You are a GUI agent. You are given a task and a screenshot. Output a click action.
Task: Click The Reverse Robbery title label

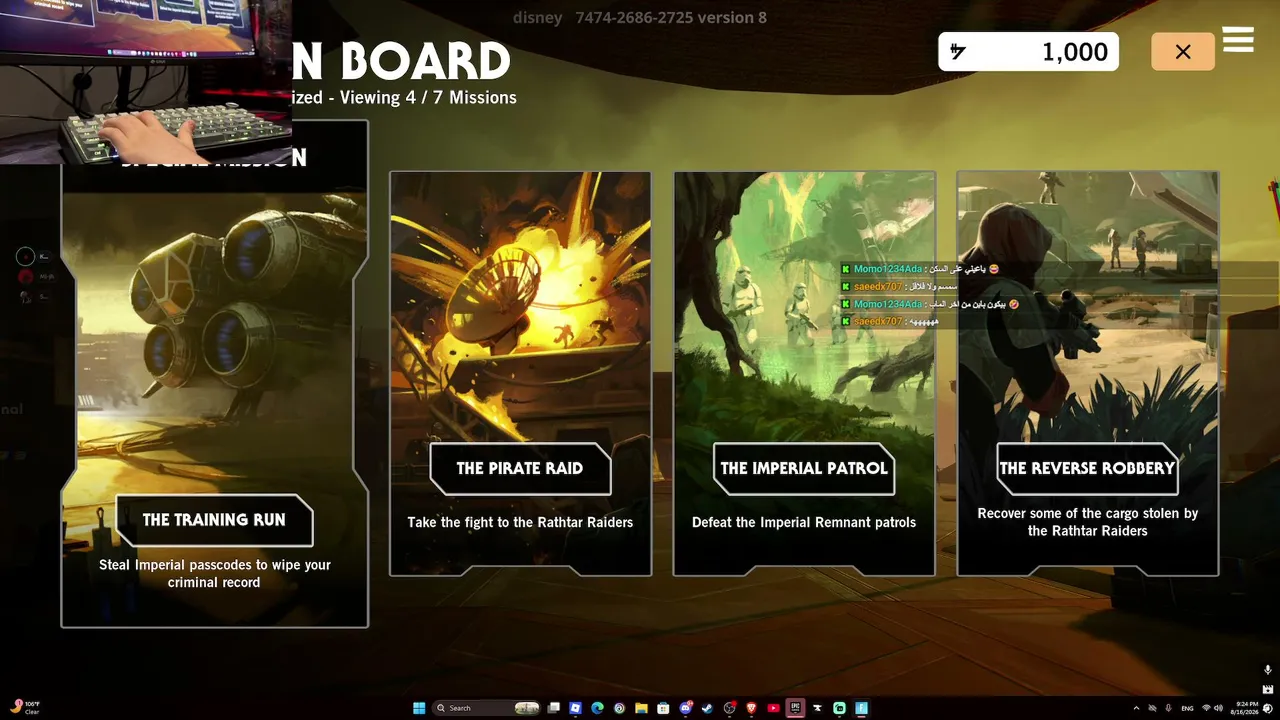tap(1087, 468)
